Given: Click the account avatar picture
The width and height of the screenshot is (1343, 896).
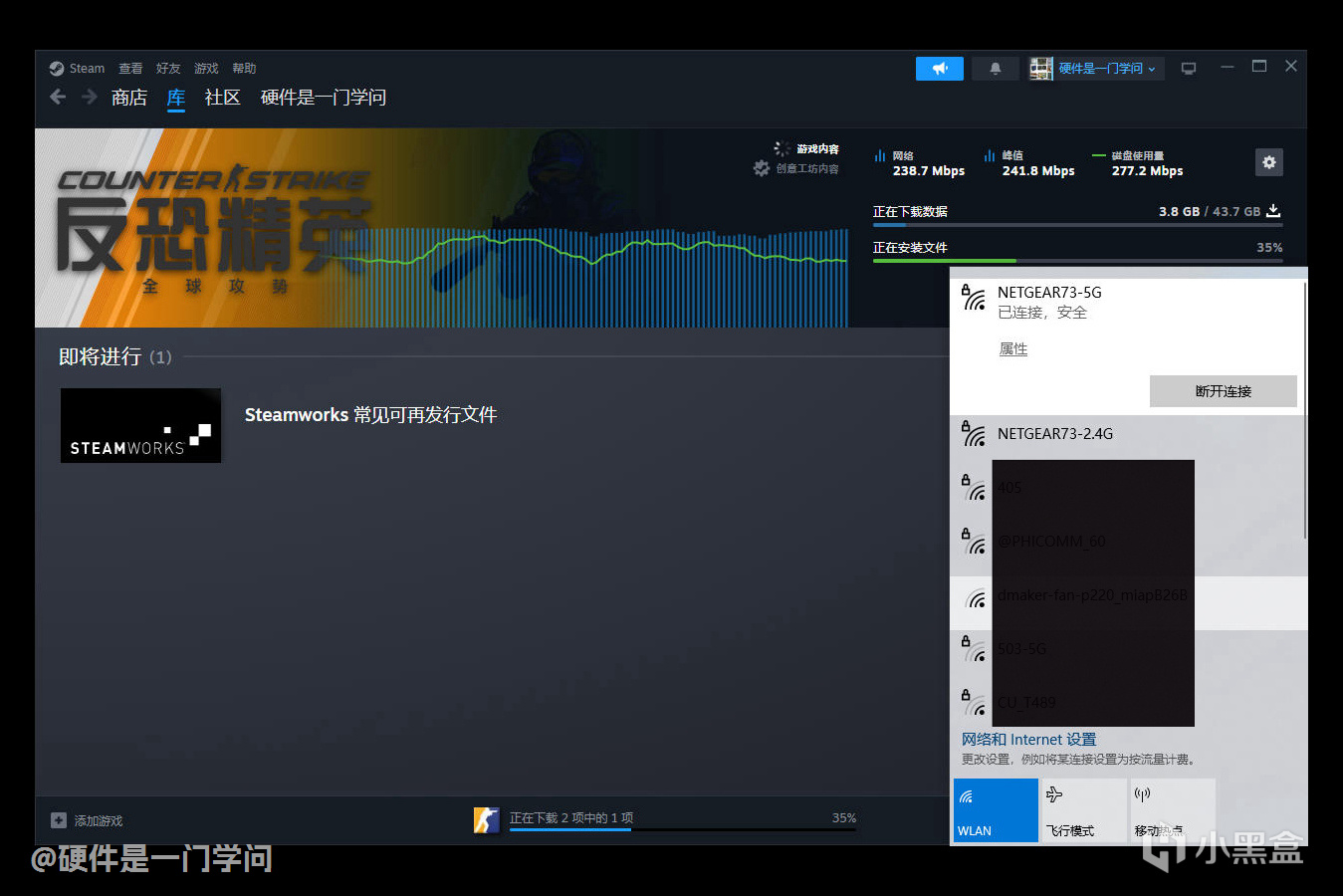Looking at the screenshot, I should (1041, 69).
